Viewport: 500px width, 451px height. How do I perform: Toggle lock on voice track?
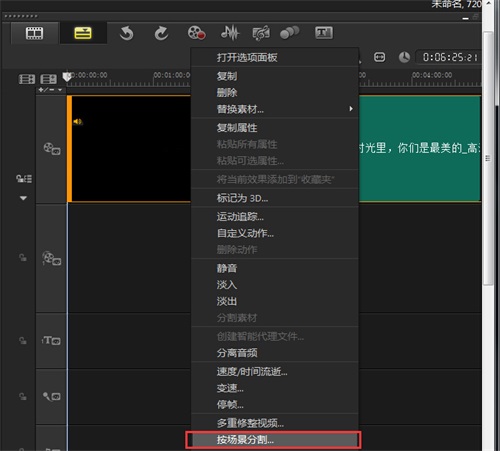[23, 397]
